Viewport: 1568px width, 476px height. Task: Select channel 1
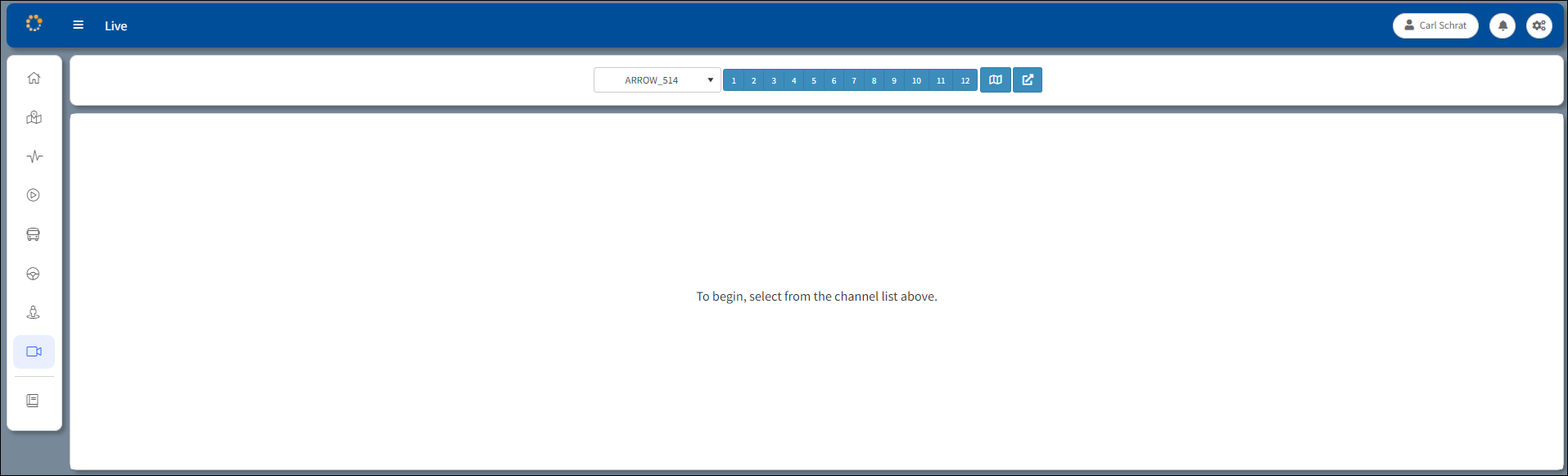tap(734, 80)
